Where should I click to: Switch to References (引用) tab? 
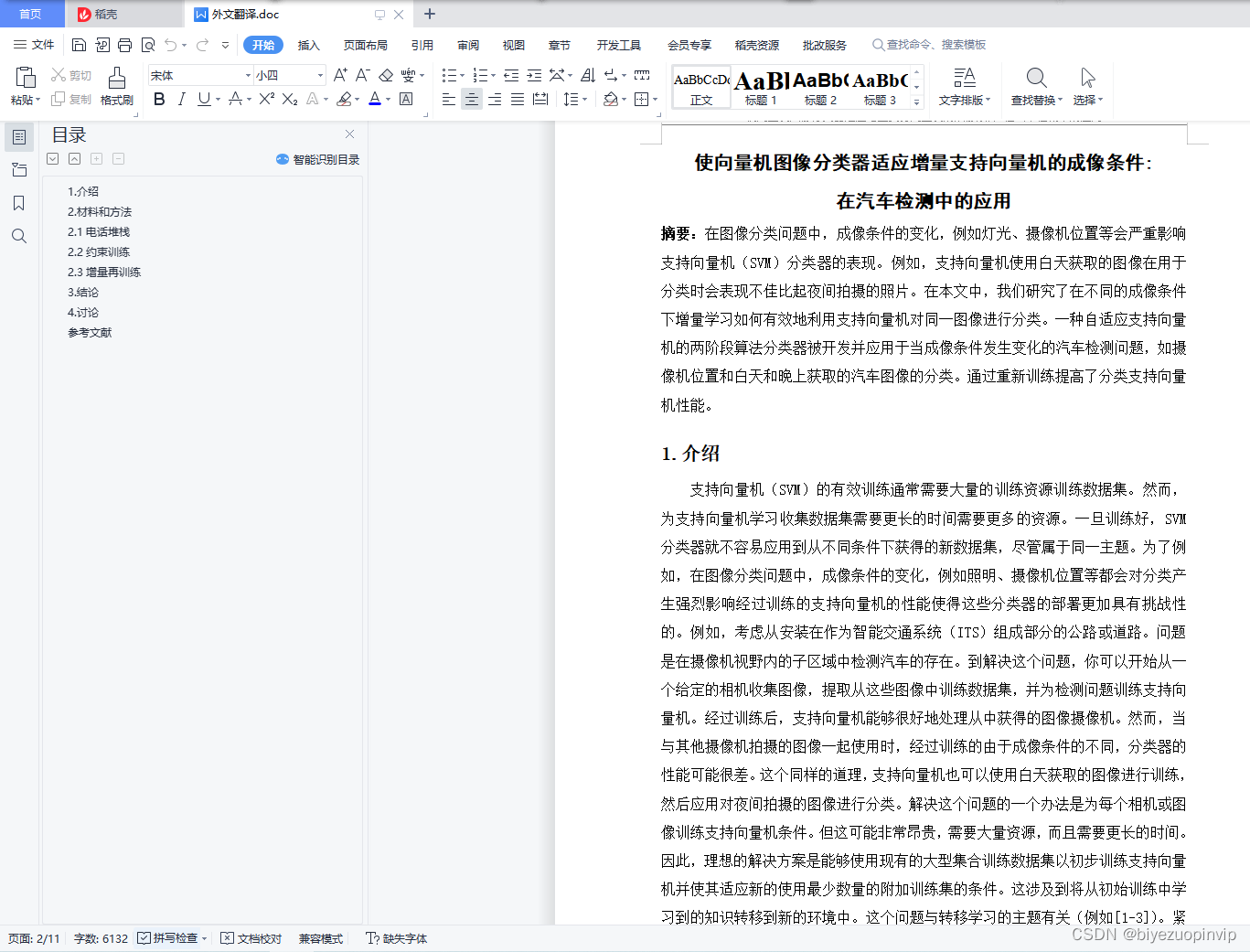[x=422, y=45]
